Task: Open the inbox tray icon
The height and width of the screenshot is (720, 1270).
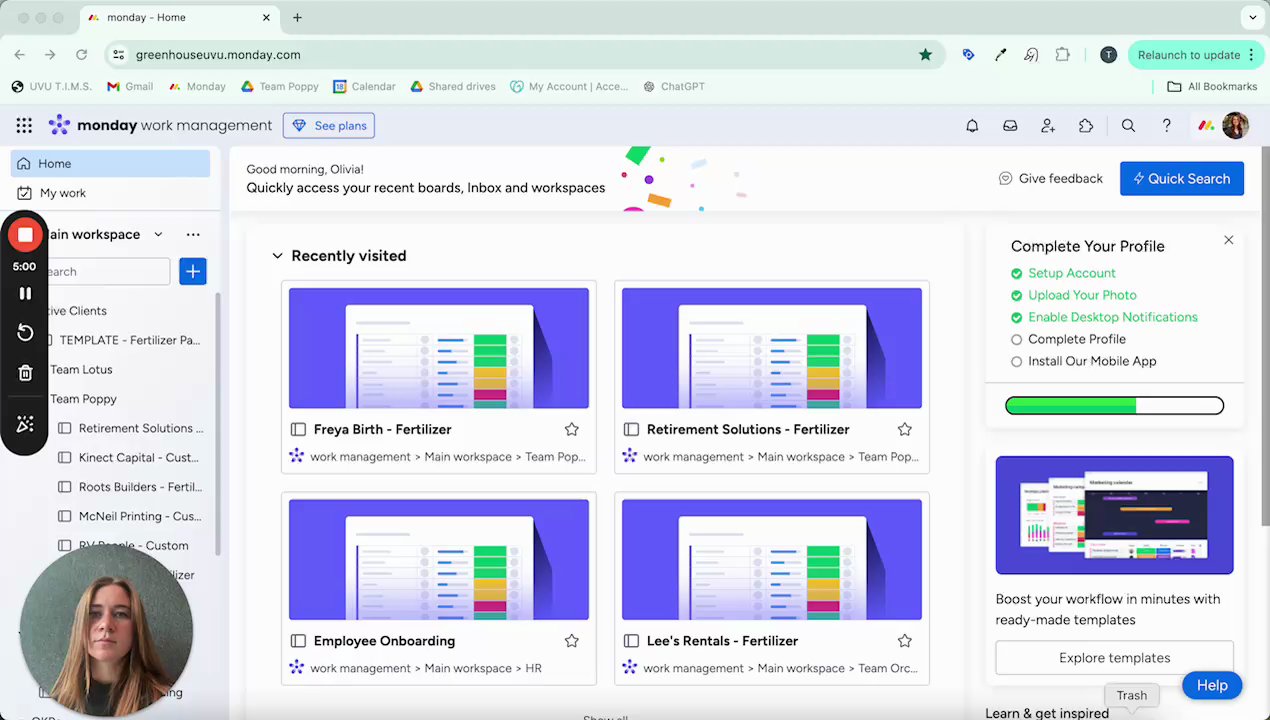Action: [1010, 126]
